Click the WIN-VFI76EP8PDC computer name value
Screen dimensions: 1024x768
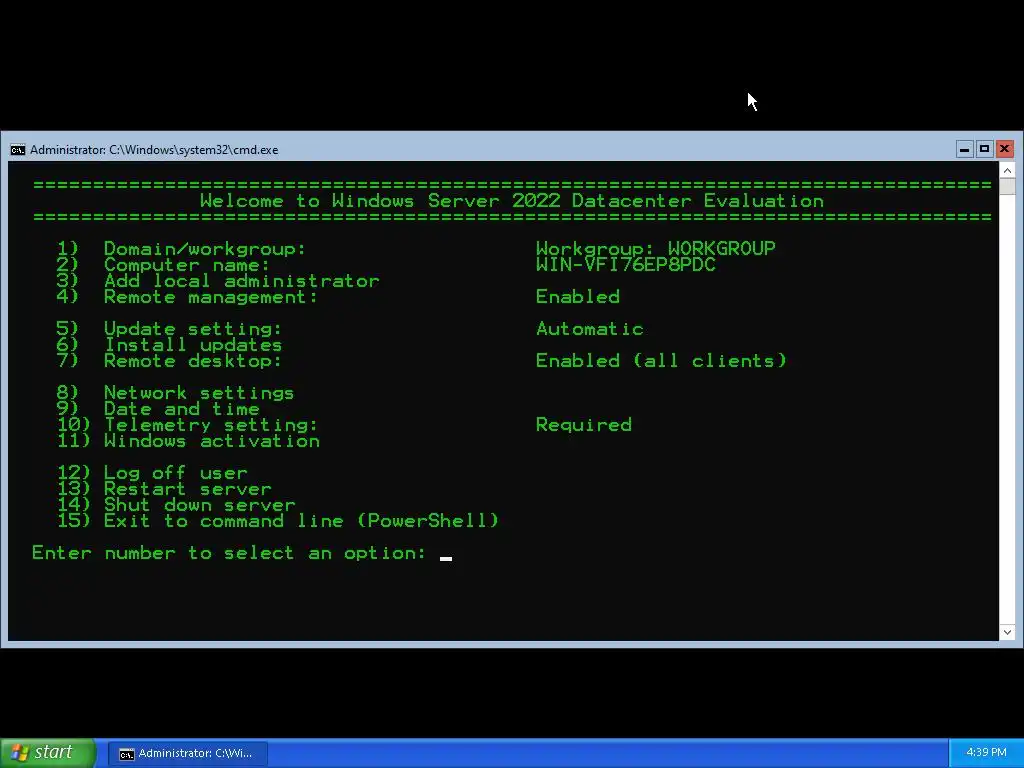pyautogui.click(x=626, y=264)
